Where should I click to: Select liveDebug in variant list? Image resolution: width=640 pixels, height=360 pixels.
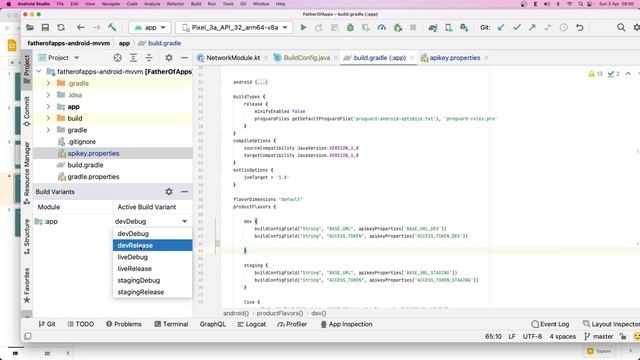pos(152,257)
